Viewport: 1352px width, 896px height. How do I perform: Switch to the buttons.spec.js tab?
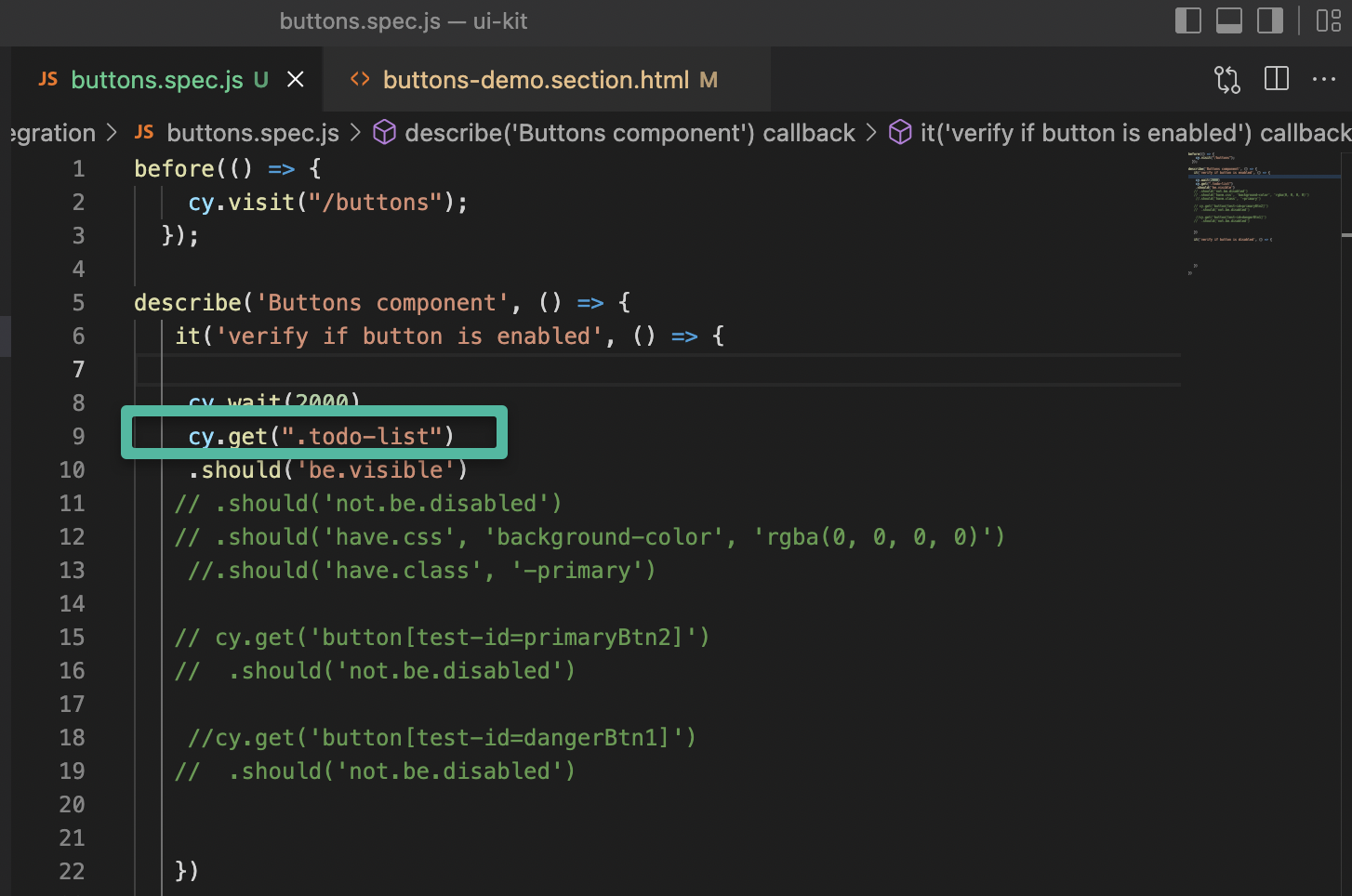pyautogui.click(x=167, y=80)
